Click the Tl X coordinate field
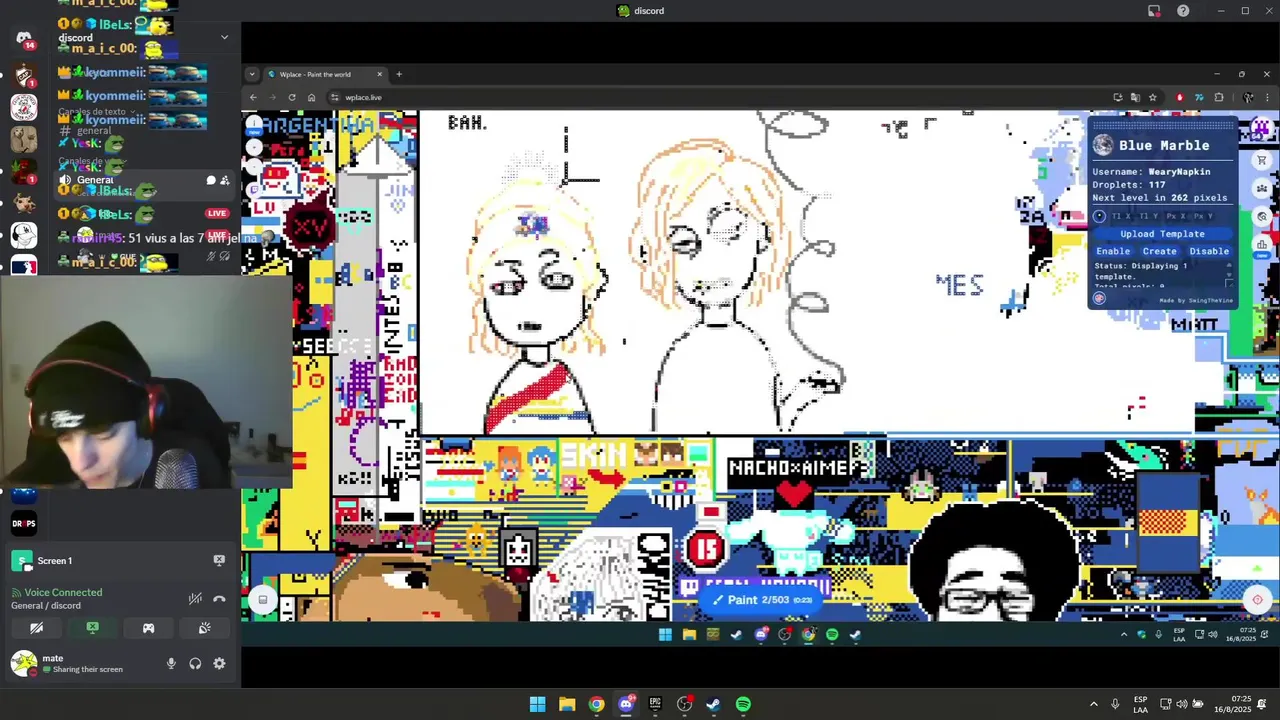The image size is (1280, 720). click(x=1122, y=216)
